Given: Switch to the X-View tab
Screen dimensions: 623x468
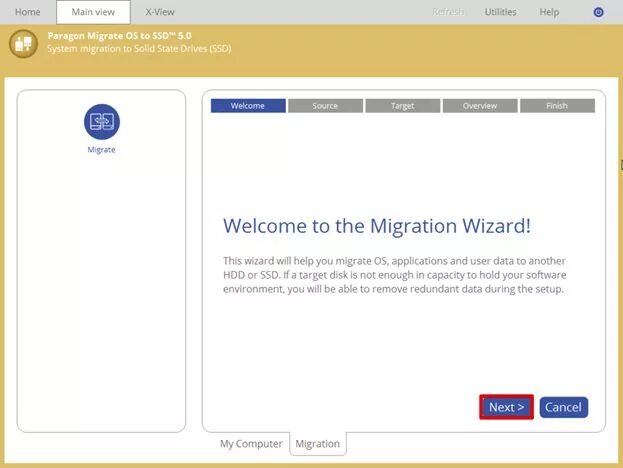Looking at the screenshot, I should tap(160, 12).
